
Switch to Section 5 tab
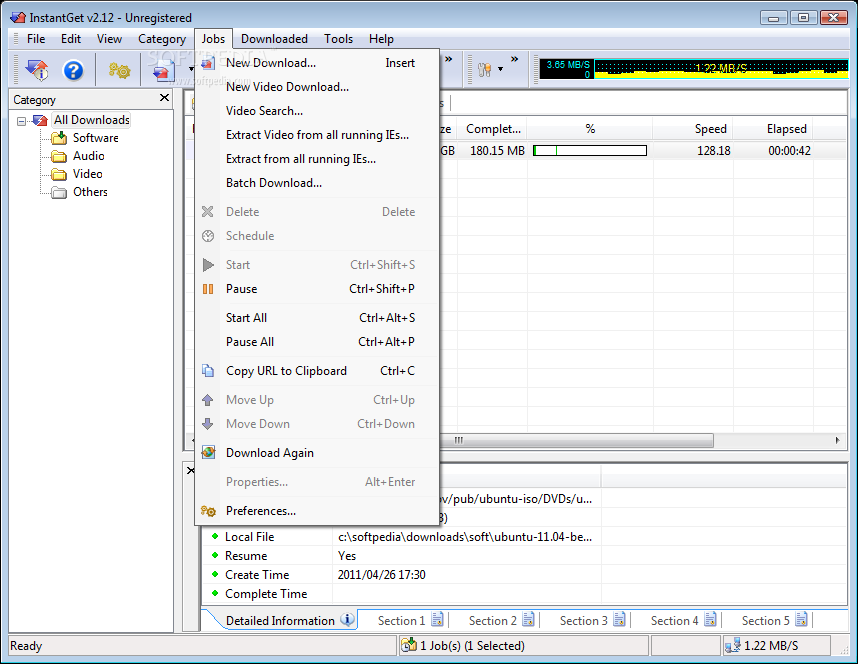[774, 621]
